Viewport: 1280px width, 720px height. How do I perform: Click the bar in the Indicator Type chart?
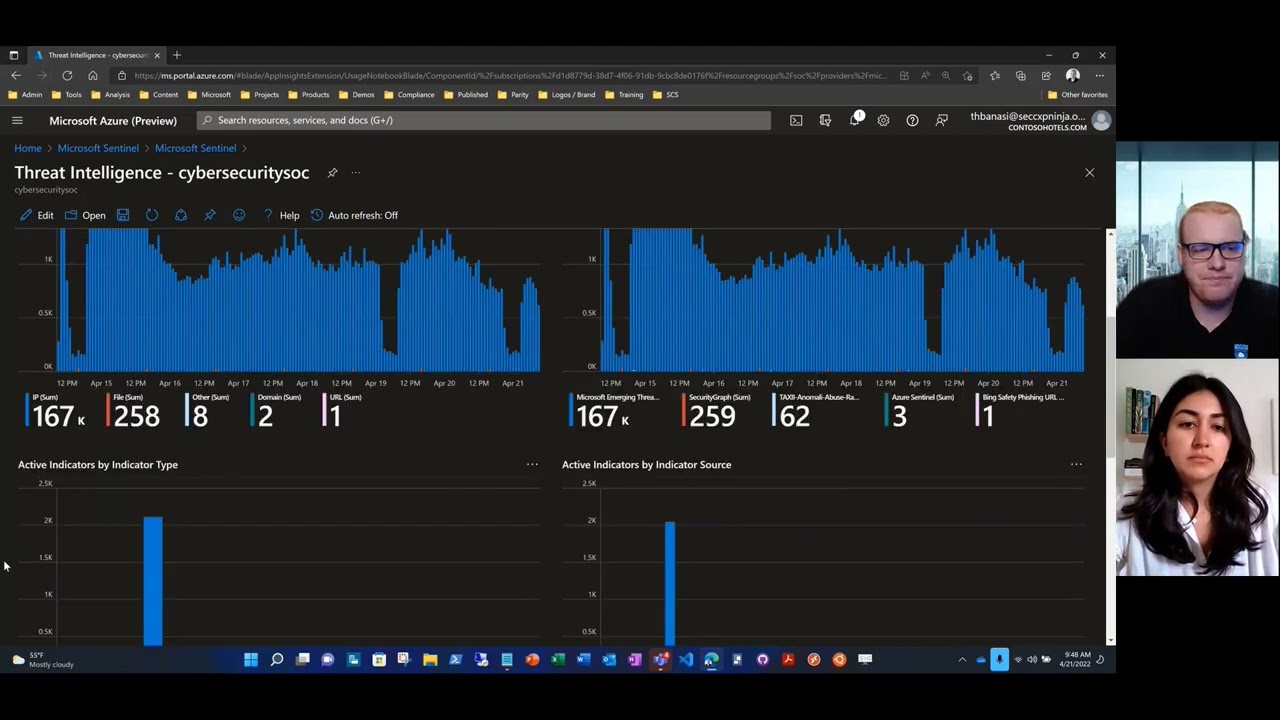tap(152, 581)
